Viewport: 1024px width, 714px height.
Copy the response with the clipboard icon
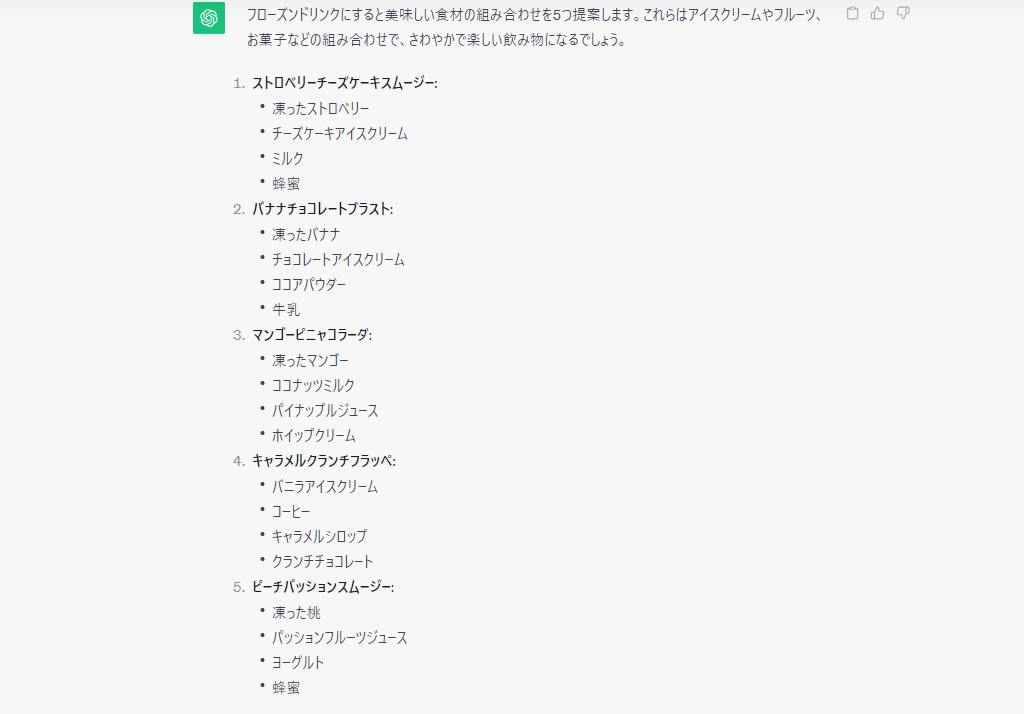coord(852,14)
